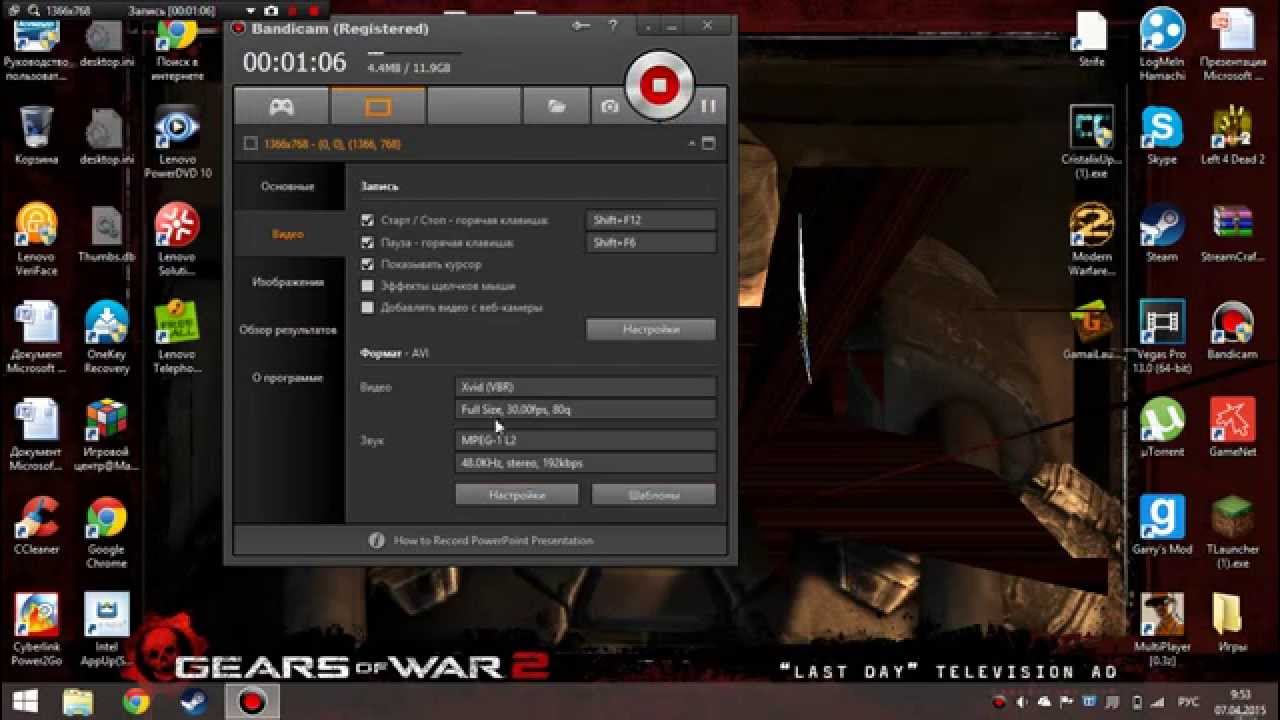This screenshot has height=720, width=1280.
Task: Open Lenovo PowerDVD 10 desktop icon
Action: tap(177, 142)
